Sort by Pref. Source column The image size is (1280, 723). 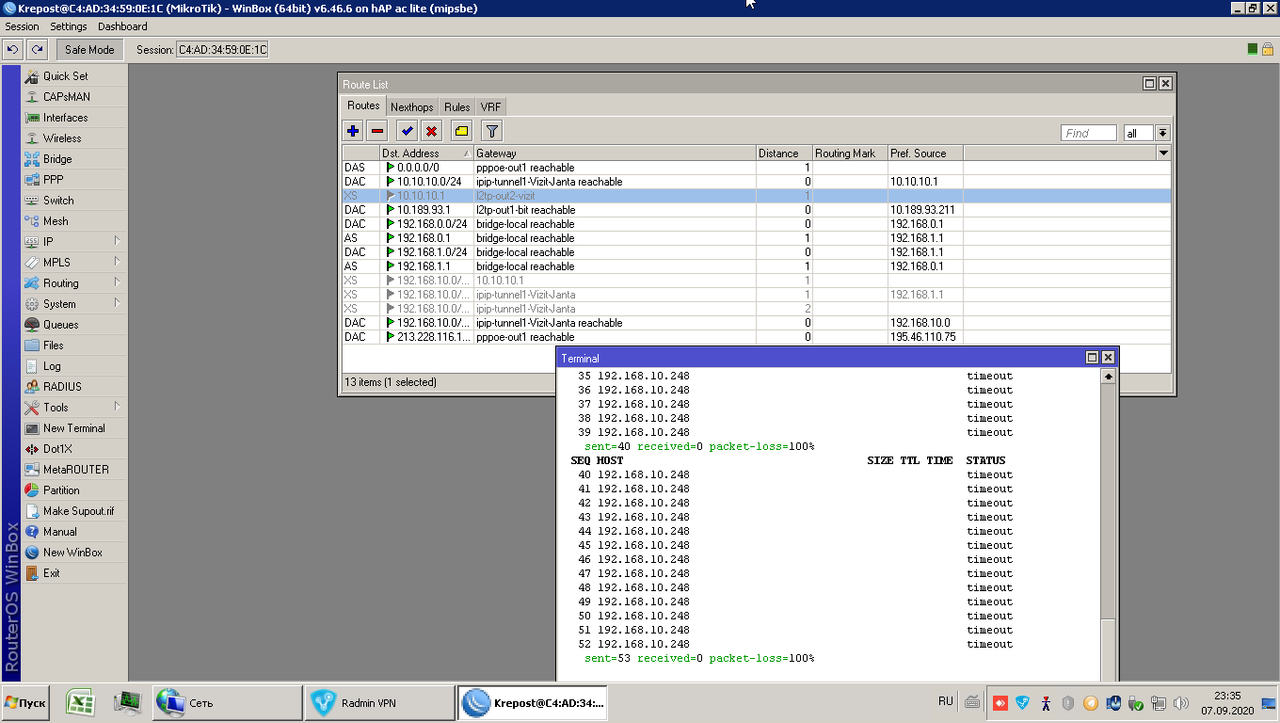pos(925,153)
